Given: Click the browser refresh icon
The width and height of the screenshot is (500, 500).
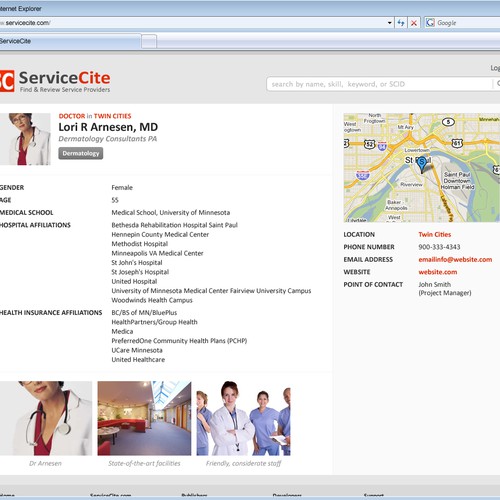Looking at the screenshot, I should [401, 23].
